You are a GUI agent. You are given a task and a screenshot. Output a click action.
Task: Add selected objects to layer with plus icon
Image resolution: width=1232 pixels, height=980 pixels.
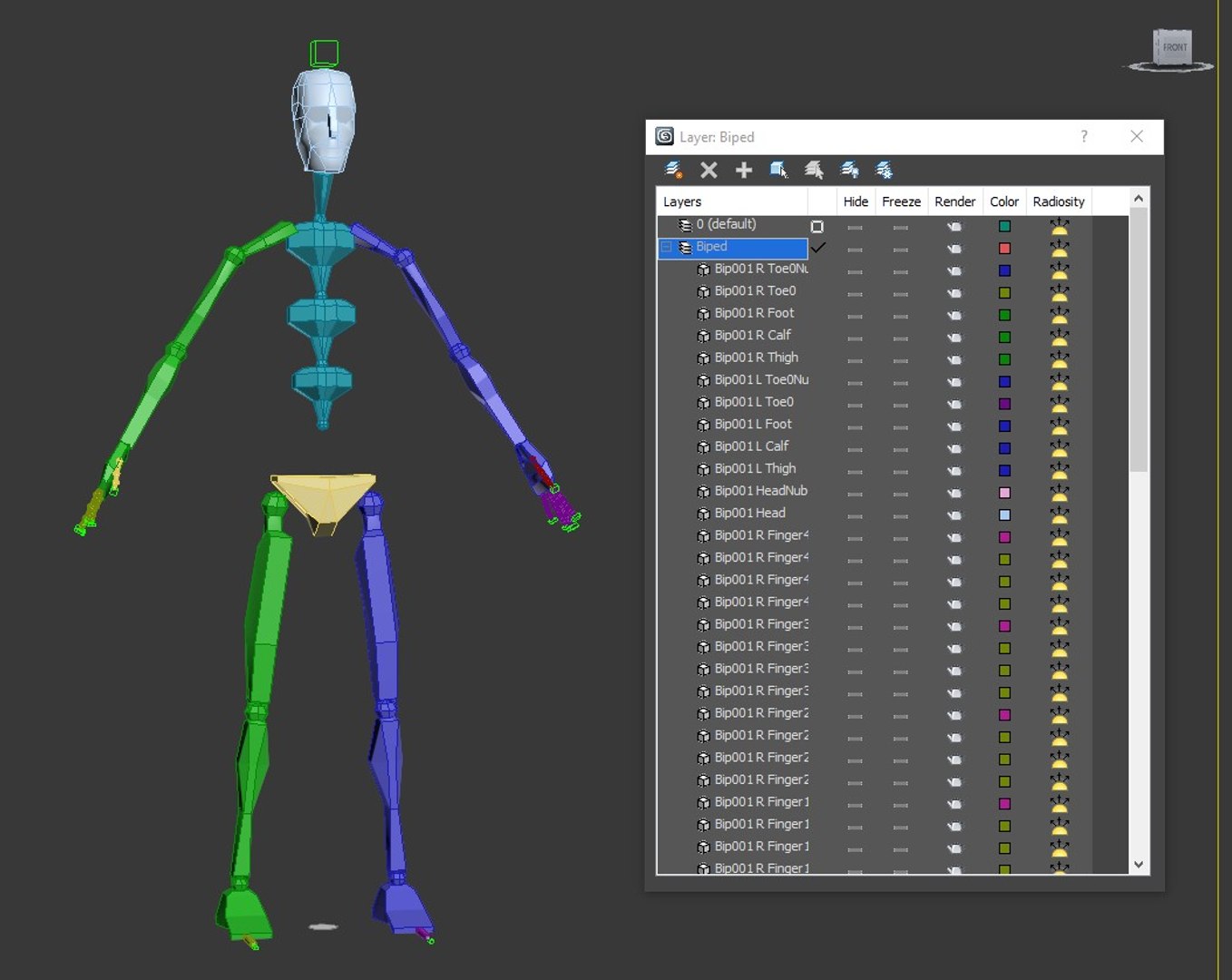pyautogui.click(x=744, y=170)
